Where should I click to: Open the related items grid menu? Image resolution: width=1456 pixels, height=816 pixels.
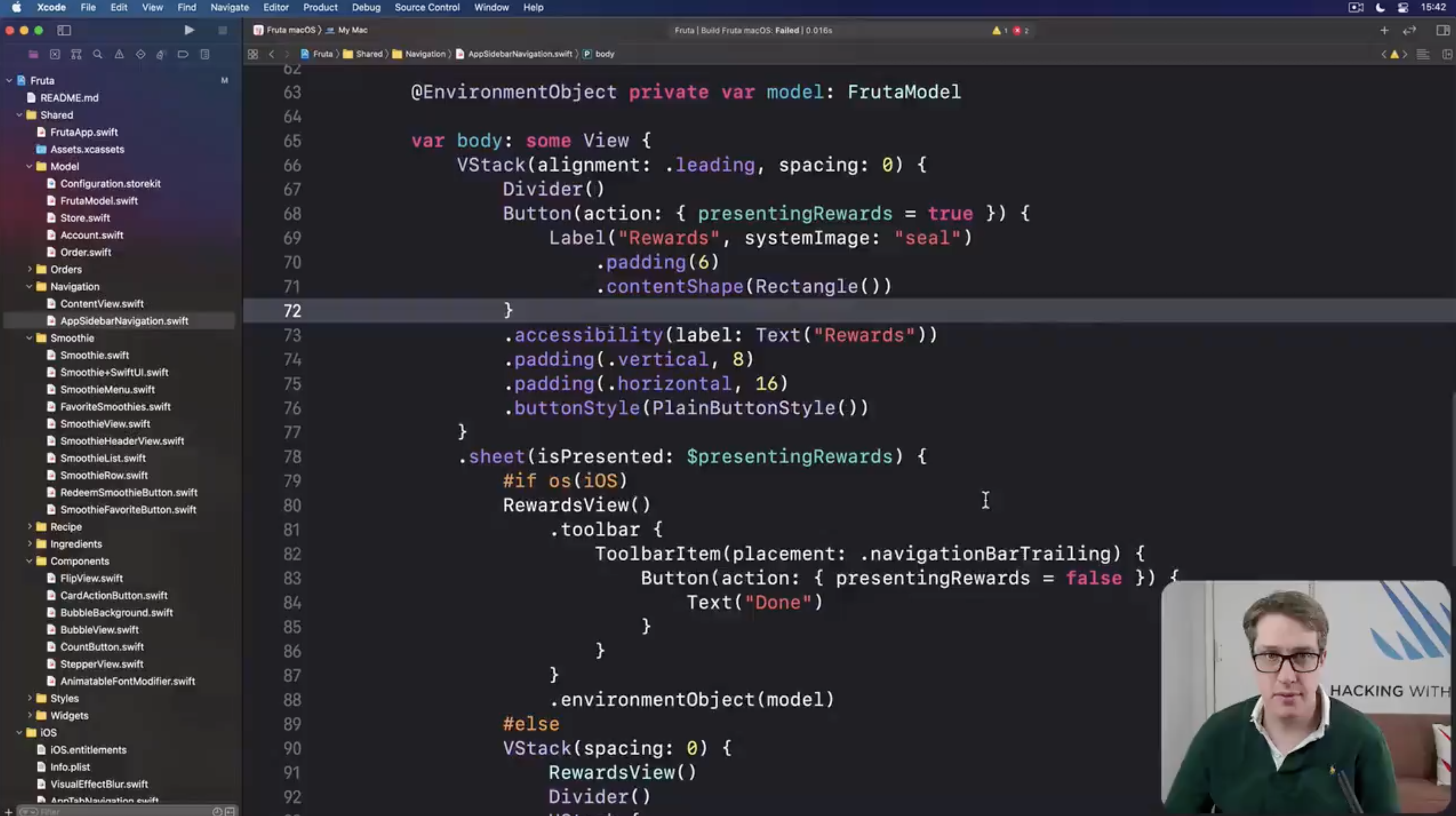coord(253,54)
